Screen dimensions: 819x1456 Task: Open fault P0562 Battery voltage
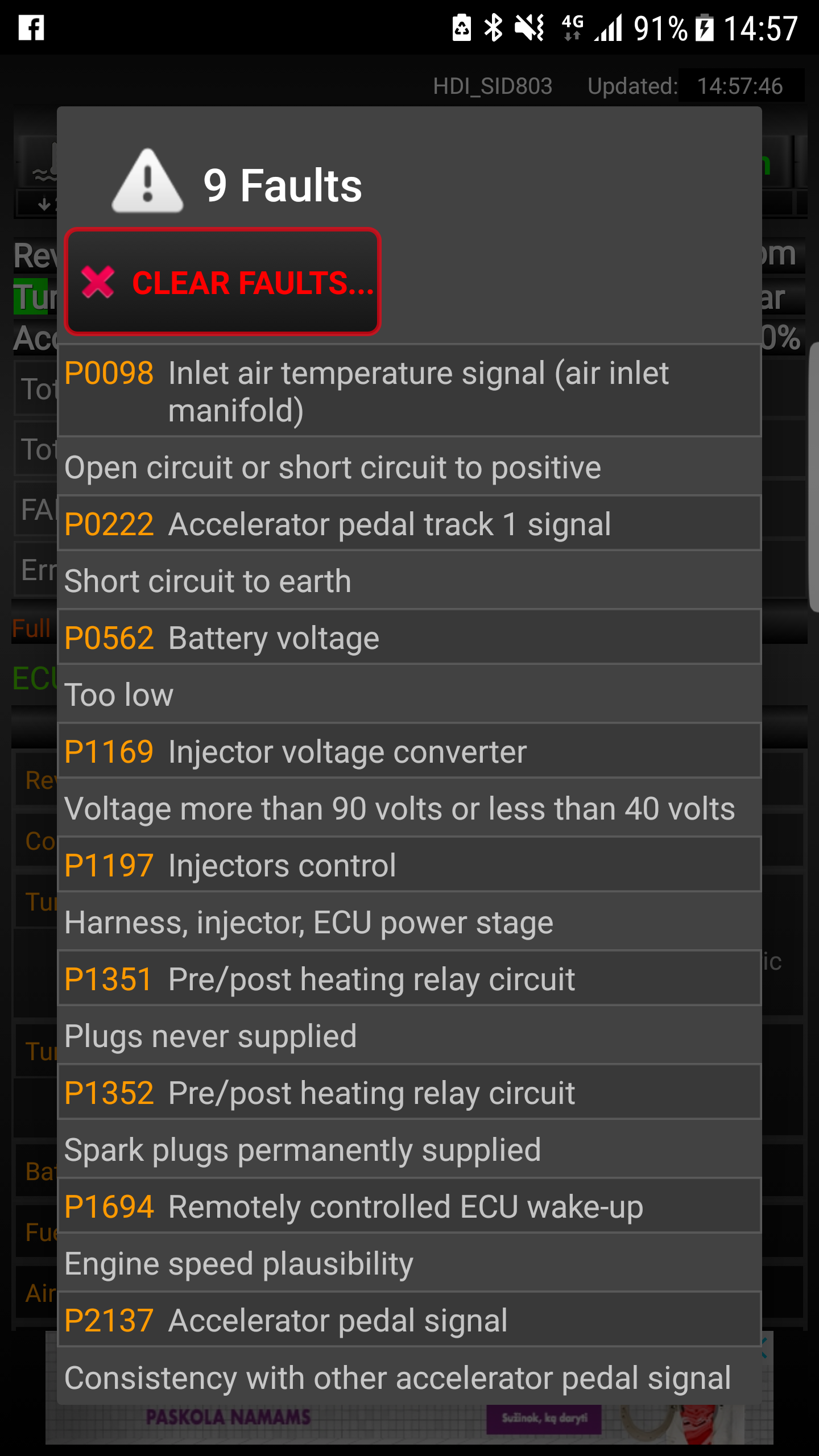click(x=409, y=638)
